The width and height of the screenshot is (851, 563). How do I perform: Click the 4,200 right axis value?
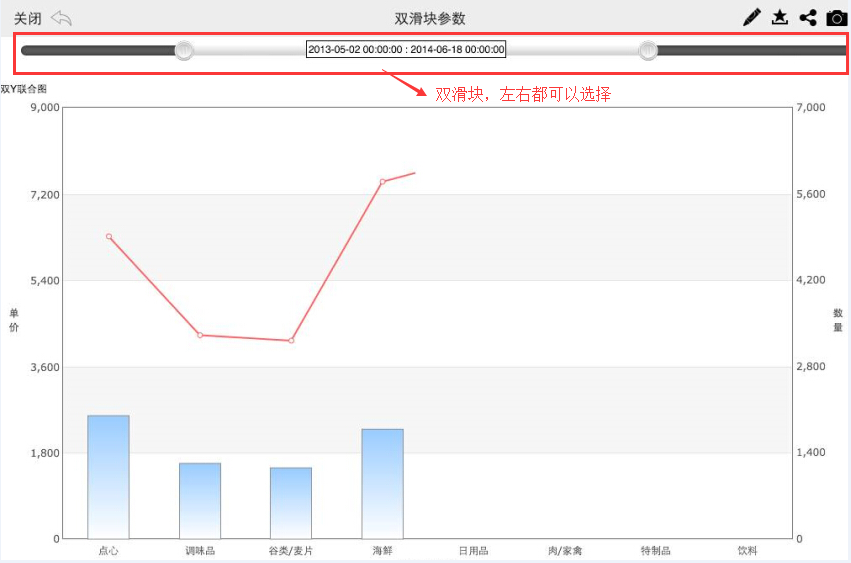811,280
